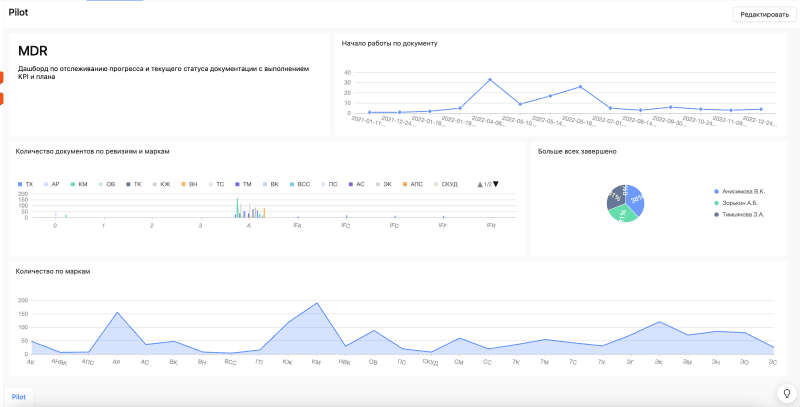Open the Pilot tab at bottom

coord(19,396)
